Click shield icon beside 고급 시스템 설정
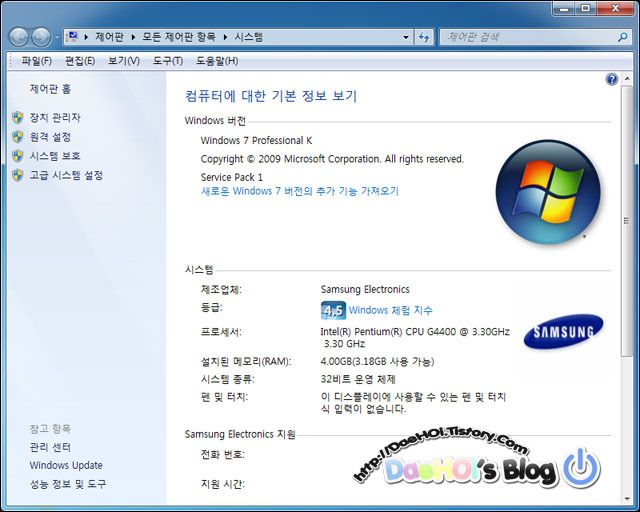 tap(18, 175)
